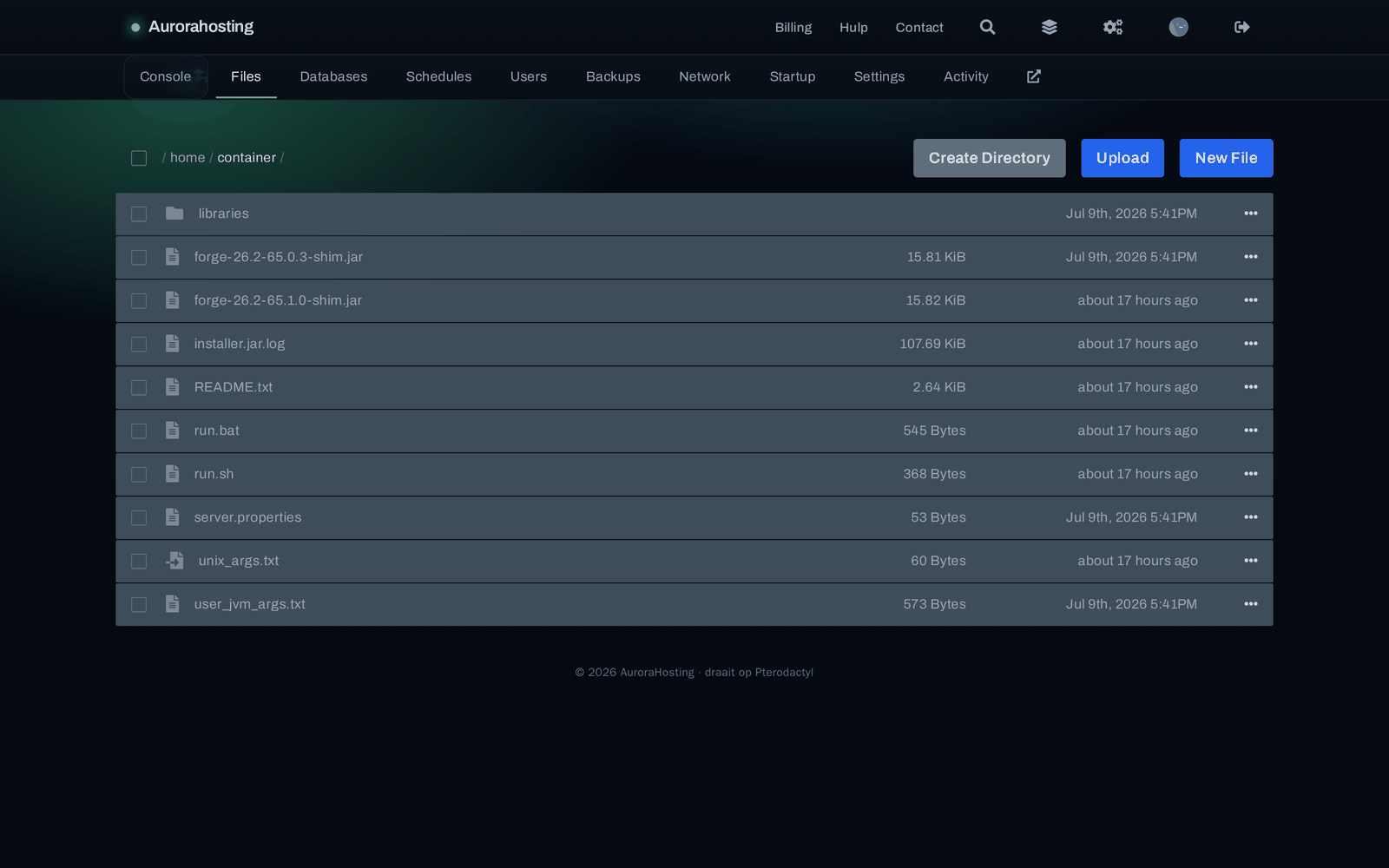Go to the Backups tab
This screenshot has height=868, width=1389.
[x=613, y=76]
